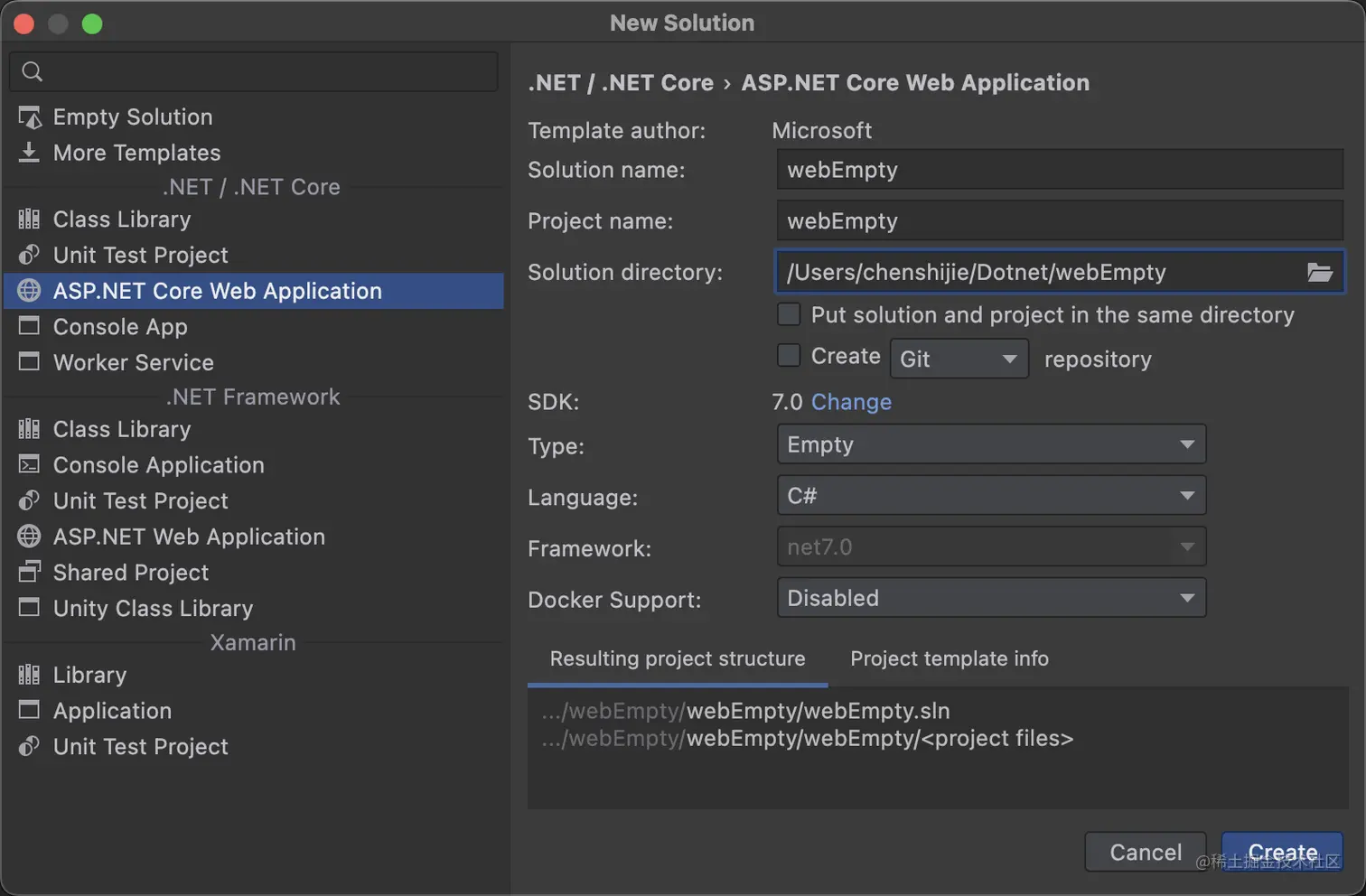This screenshot has width=1366, height=896.
Task: Click the search magnifier in template list
Action: (32, 70)
